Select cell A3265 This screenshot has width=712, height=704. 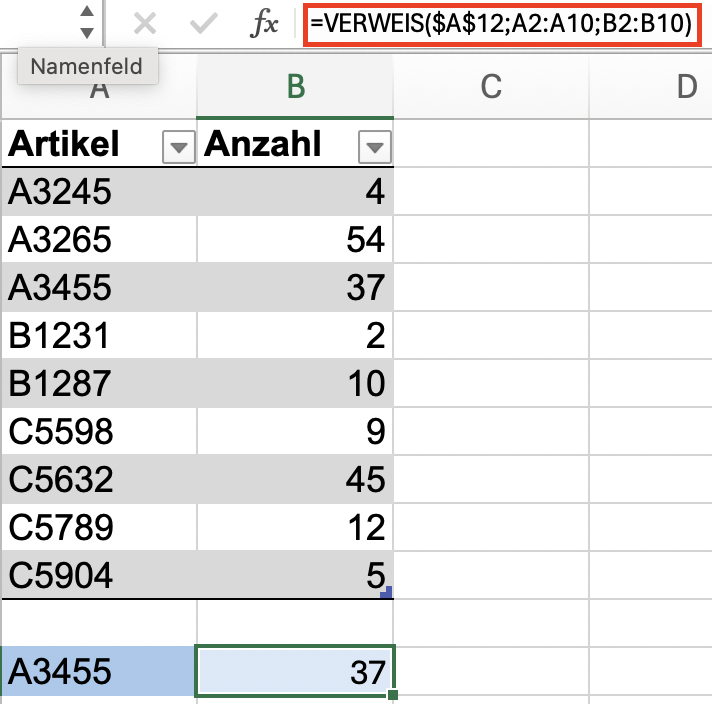[x=99, y=239]
